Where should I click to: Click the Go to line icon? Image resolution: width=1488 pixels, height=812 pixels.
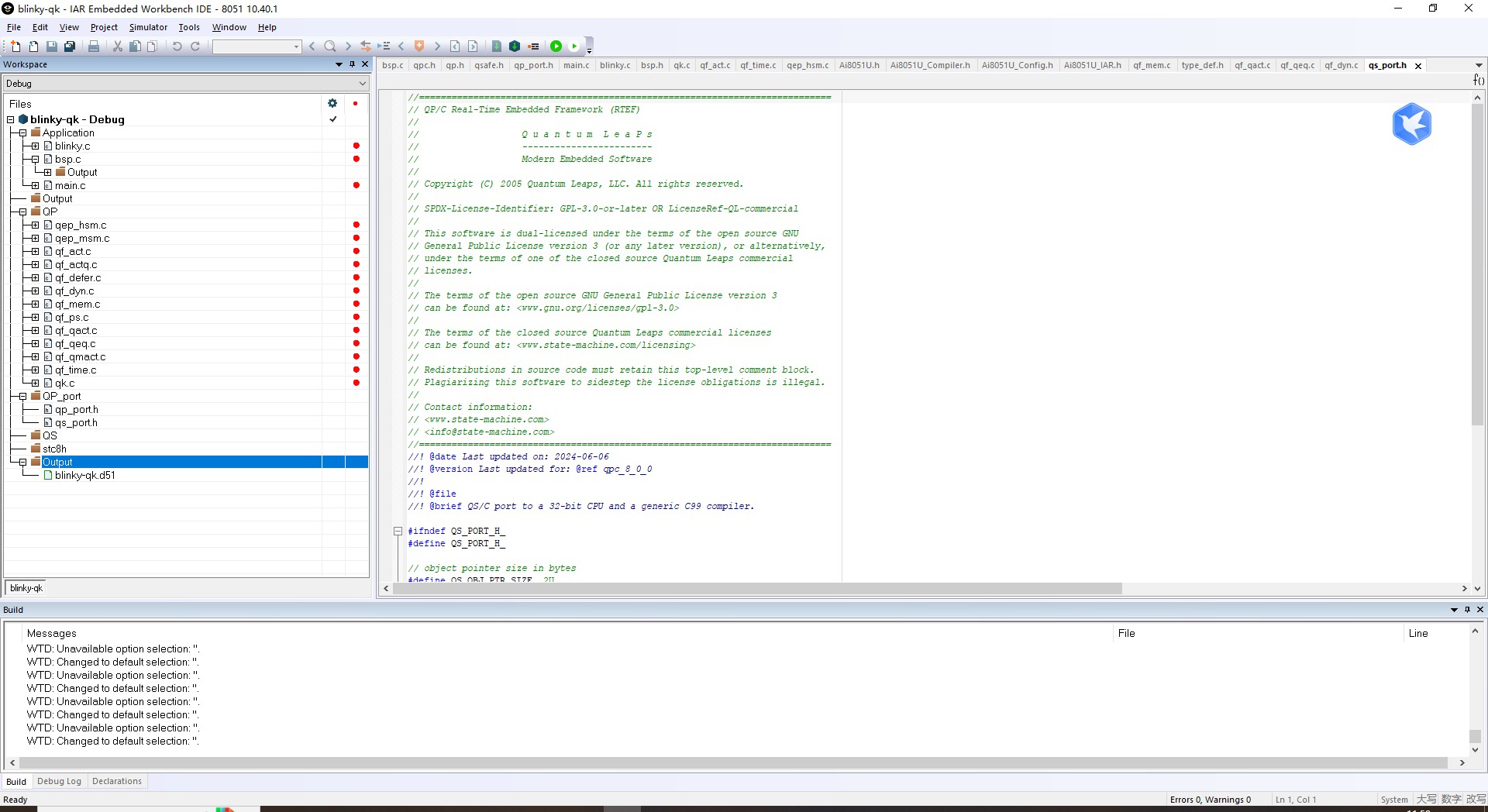[x=384, y=46]
